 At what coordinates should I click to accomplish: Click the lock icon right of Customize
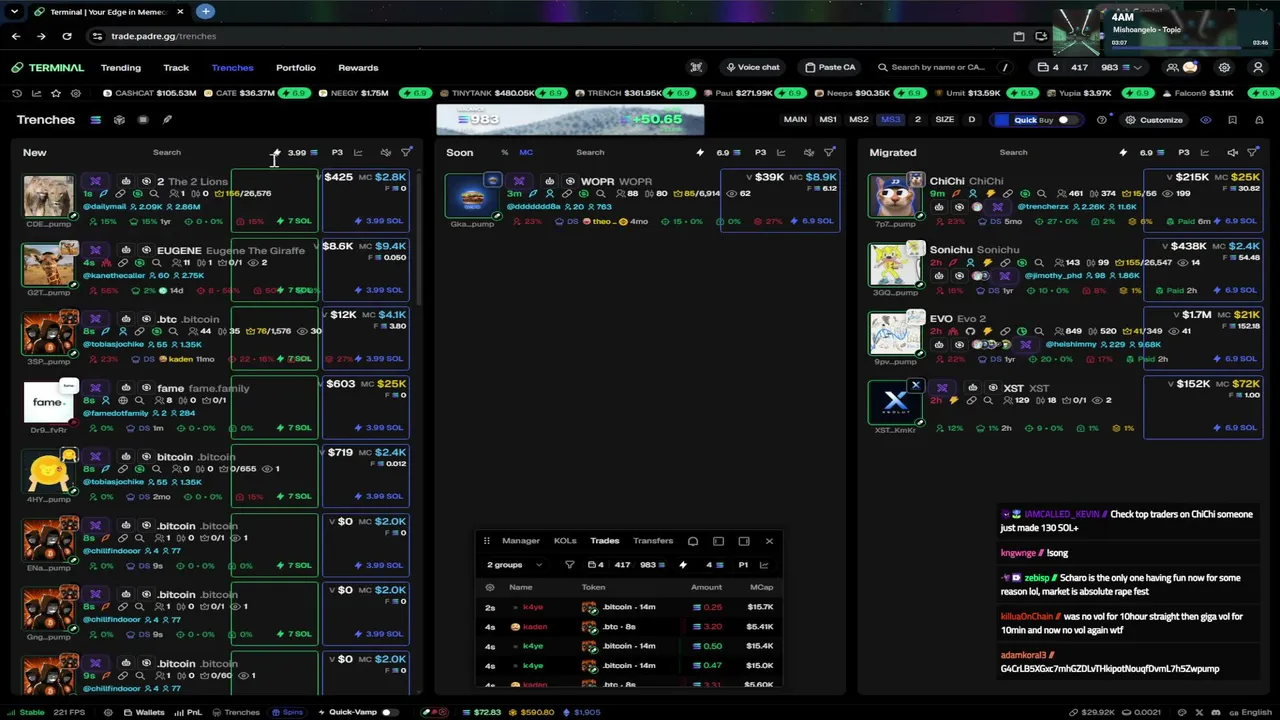1258,120
